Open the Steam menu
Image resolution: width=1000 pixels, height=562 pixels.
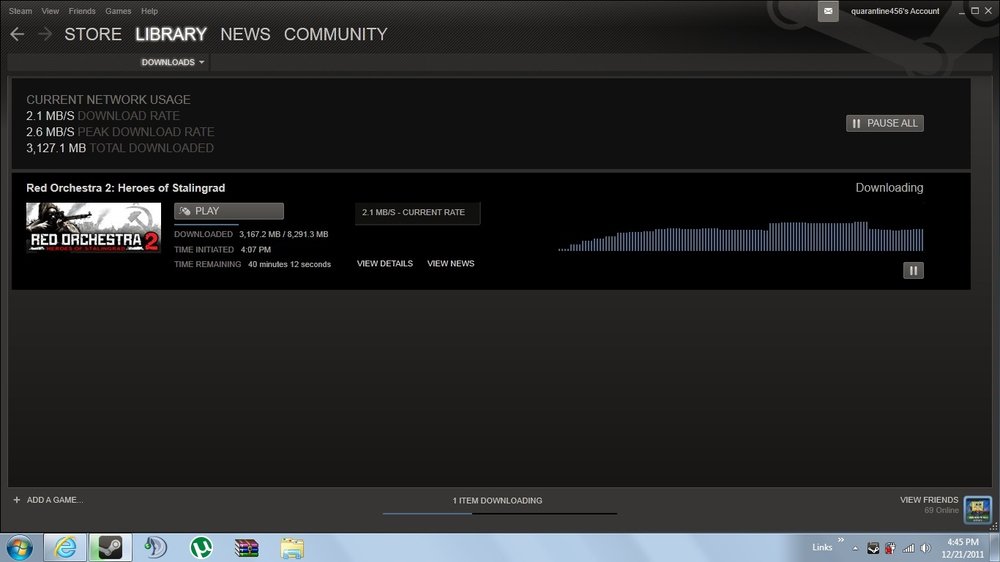tap(20, 11)
